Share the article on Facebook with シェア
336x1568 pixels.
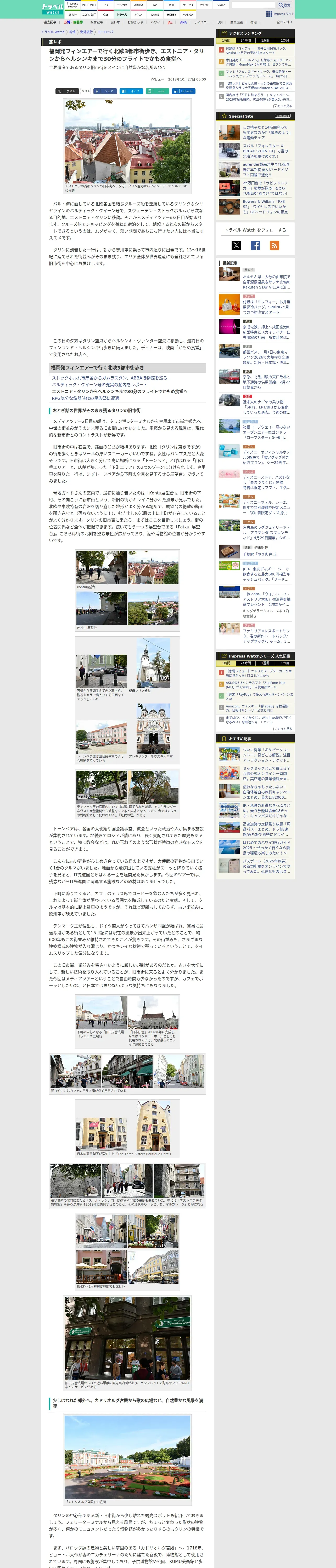click(x=105, y=91)
